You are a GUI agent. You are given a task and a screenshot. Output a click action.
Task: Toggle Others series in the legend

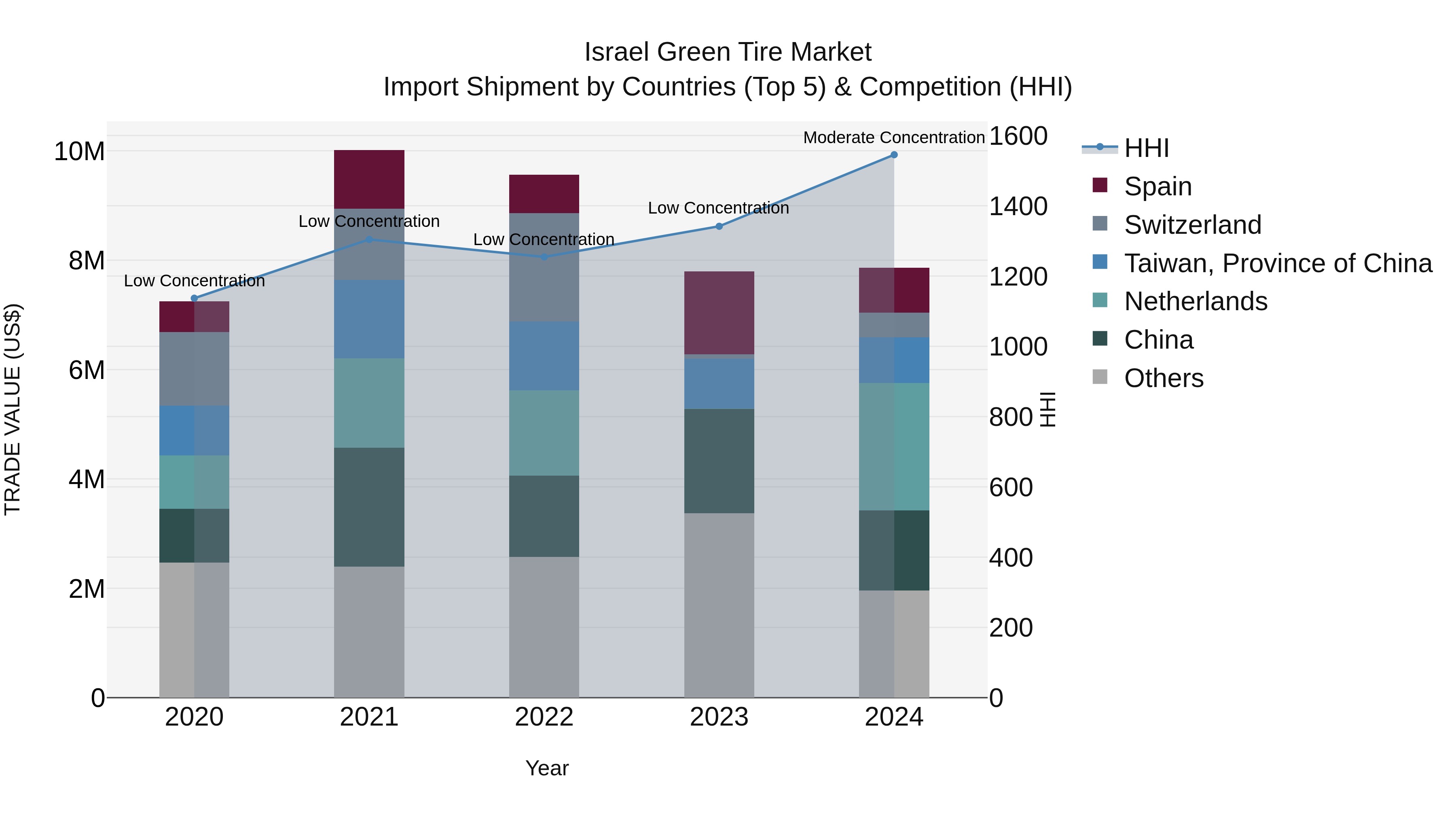coord(1148,378)
